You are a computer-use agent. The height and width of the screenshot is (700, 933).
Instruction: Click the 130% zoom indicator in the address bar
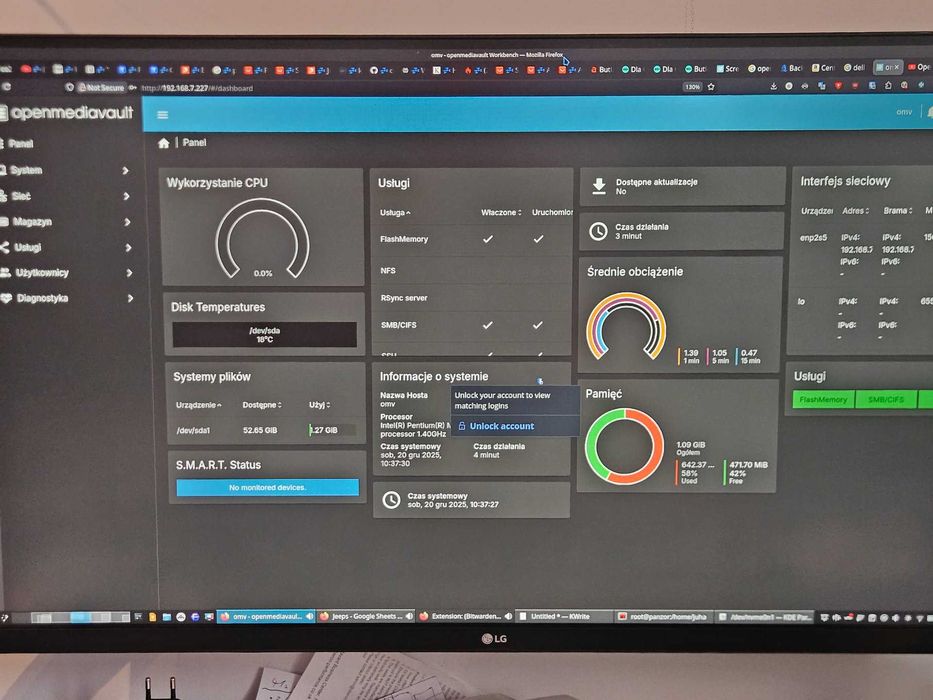692,87
